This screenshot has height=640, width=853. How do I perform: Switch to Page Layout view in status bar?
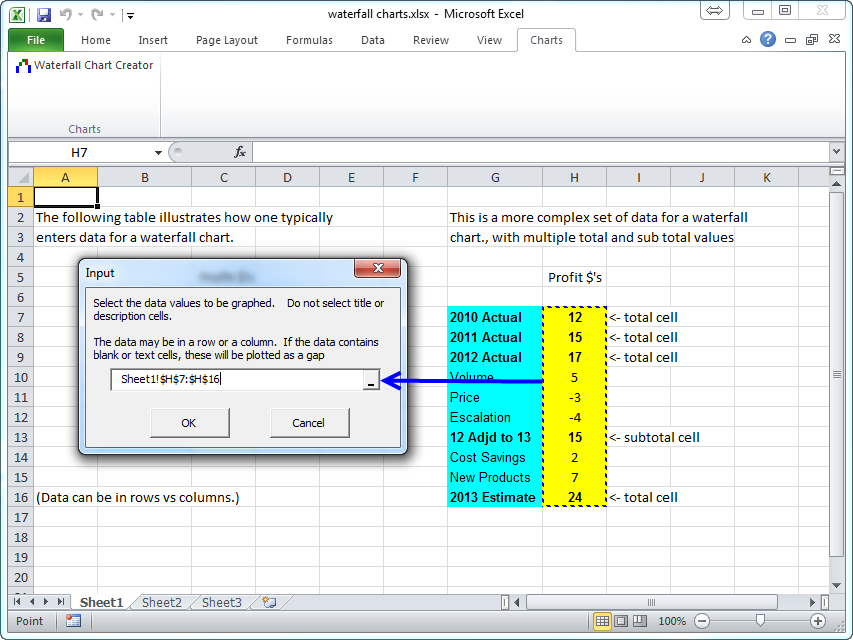tap(621, 621)
